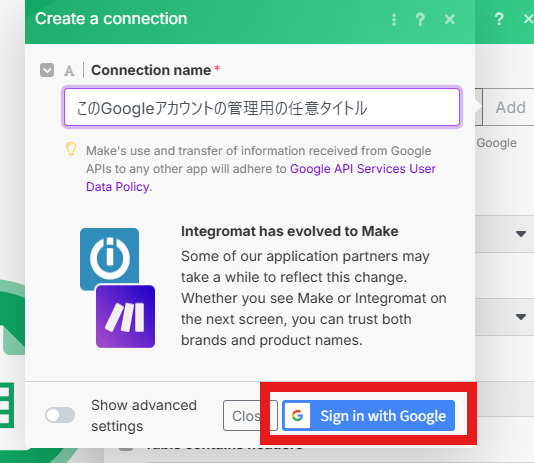Open the Google API Services User Data Policy link

[x=261, y=178]
